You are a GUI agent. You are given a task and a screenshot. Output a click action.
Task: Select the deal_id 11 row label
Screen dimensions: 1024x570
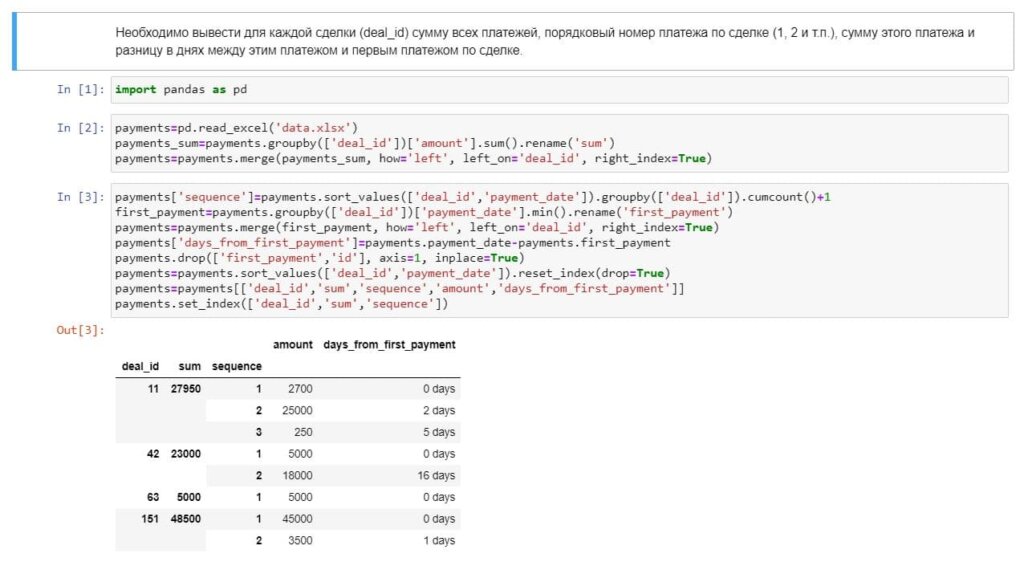click(x=152, y=388)
